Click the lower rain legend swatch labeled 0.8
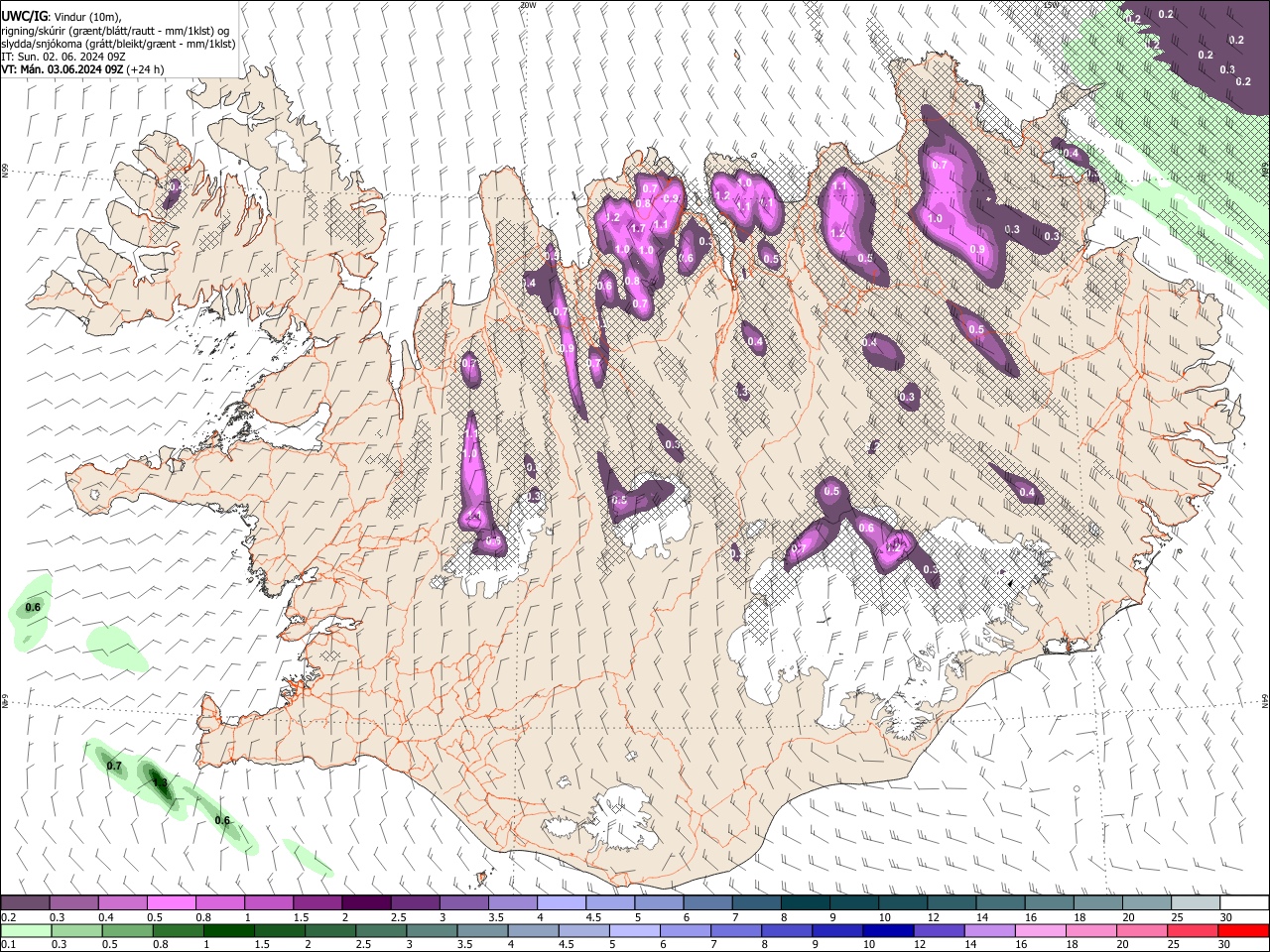The width and height of the screenshot is (1270, 952). [178, 931]
